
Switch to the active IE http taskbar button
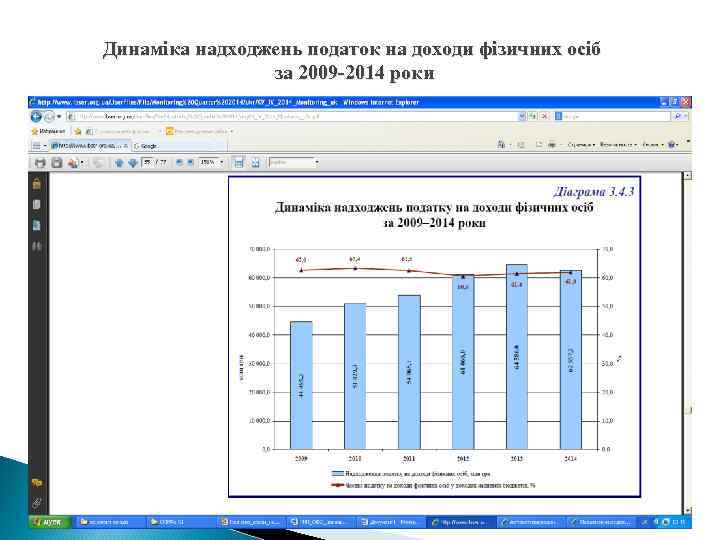[x=461, y=522]
